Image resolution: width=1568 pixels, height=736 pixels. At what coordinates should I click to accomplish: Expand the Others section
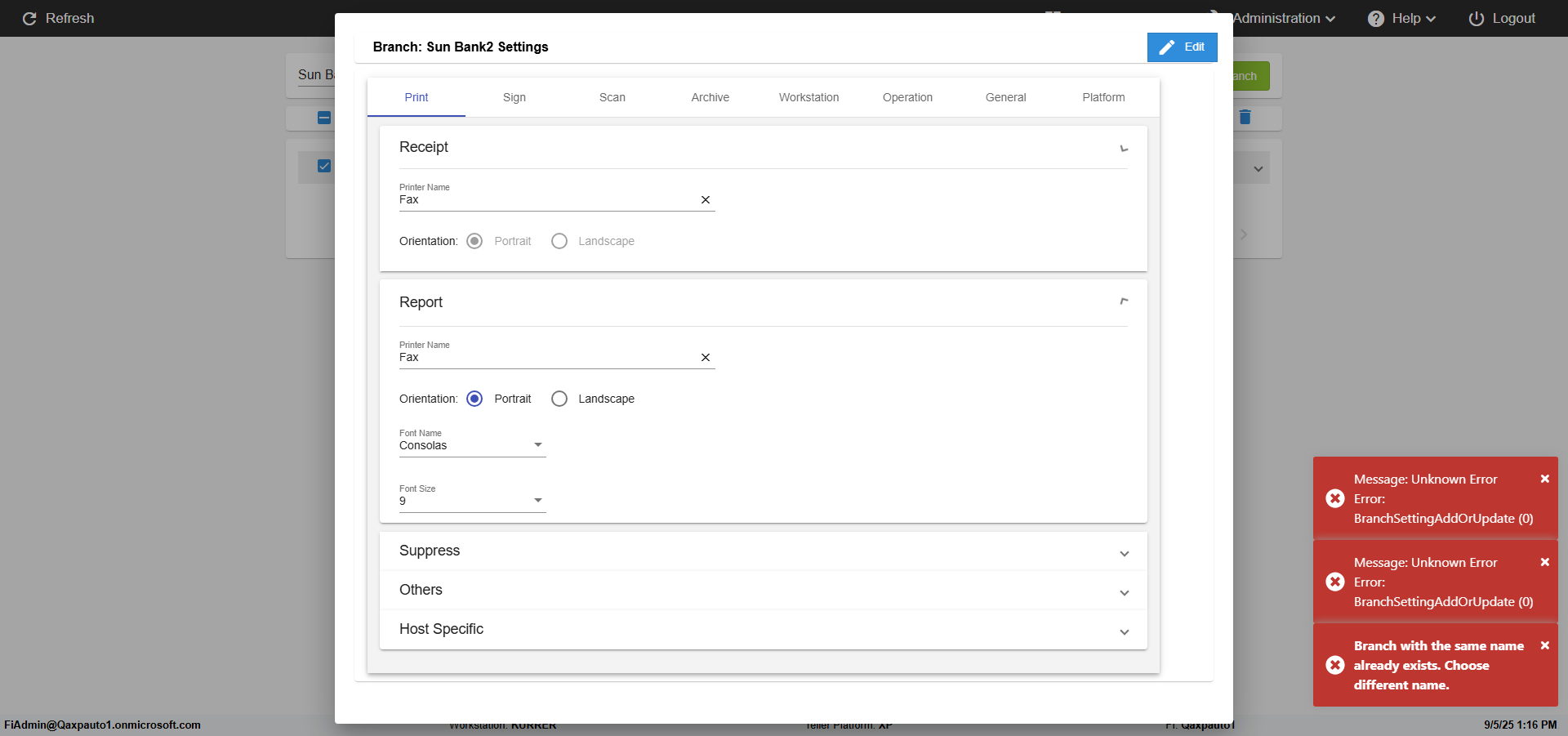[x=1125, y=593]
